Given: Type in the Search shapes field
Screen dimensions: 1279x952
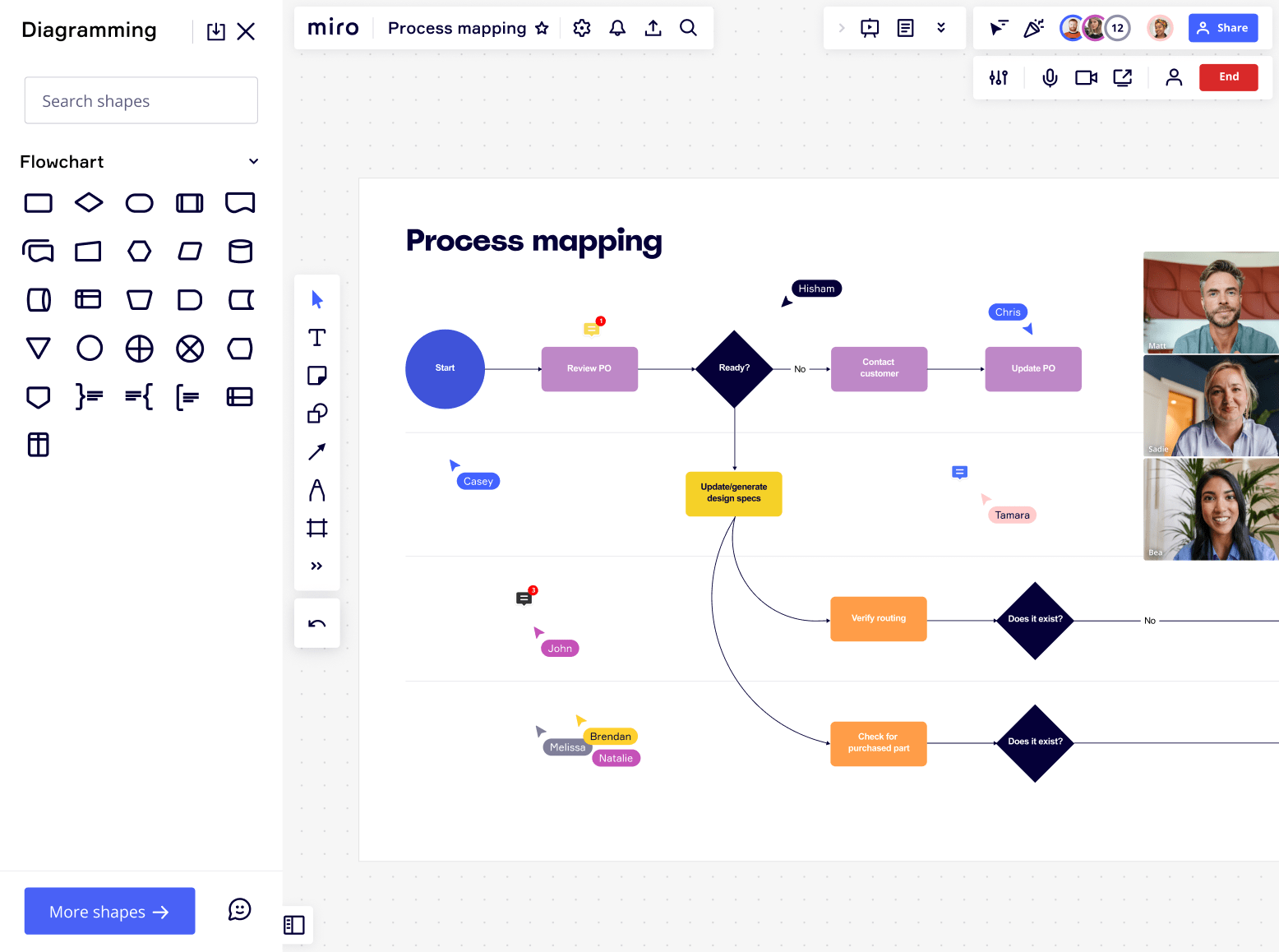Looking at the screenshot, I should tap(141, 100).
